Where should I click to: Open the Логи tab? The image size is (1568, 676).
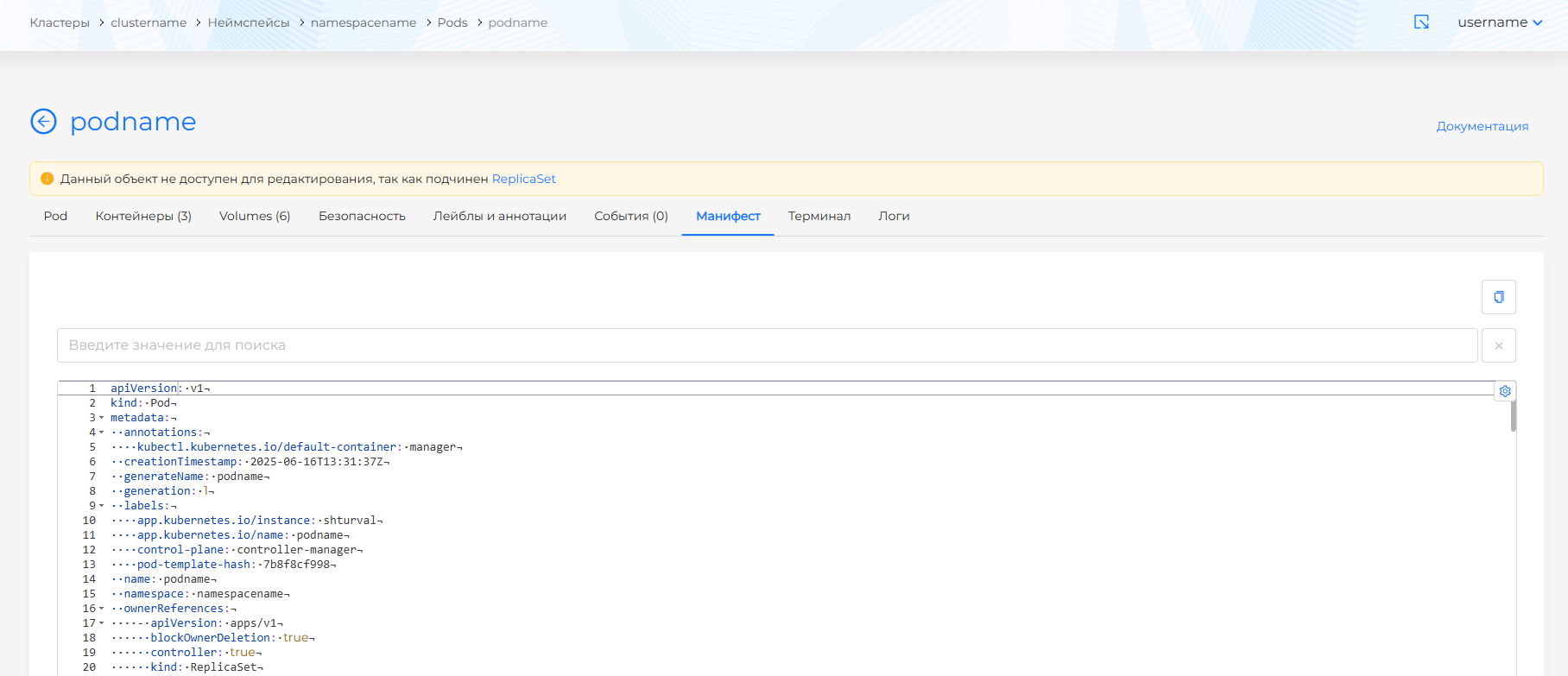tap(894, 216)
